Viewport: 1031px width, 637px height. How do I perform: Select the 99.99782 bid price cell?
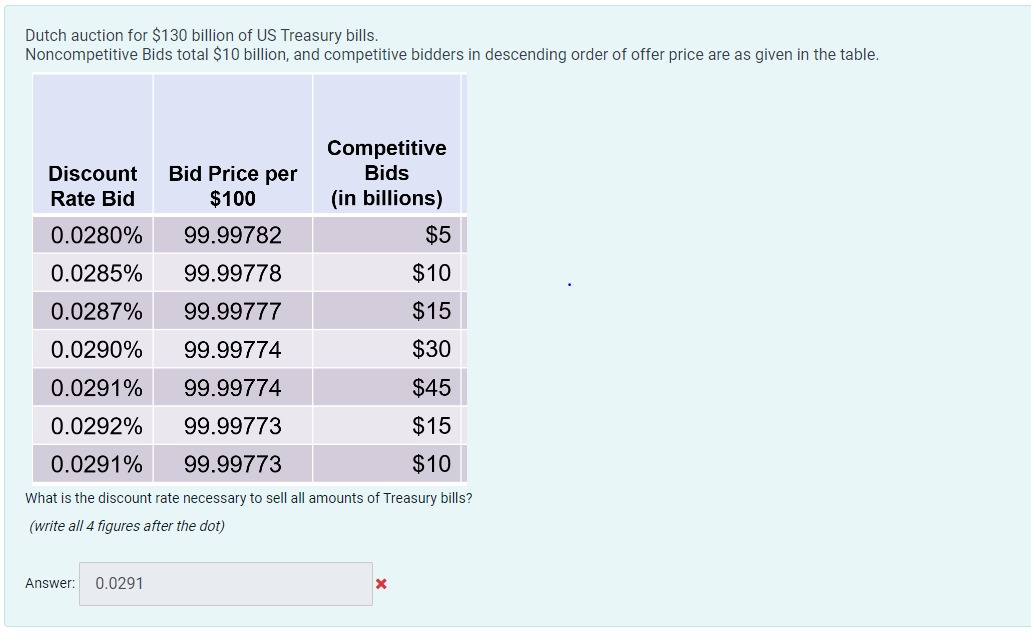(x=232, y=234)
